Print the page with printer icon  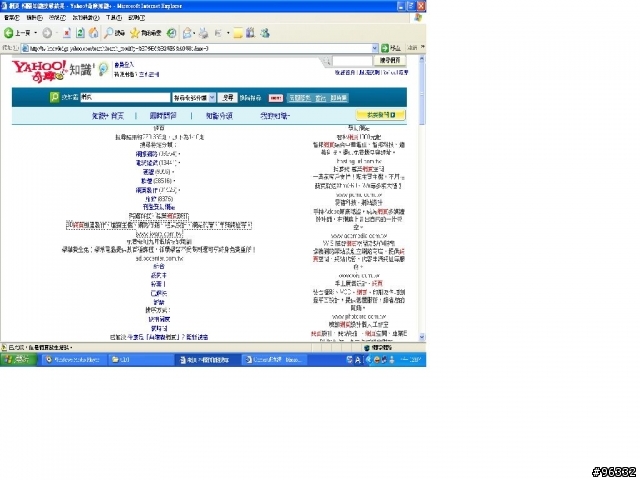[204, 33]
